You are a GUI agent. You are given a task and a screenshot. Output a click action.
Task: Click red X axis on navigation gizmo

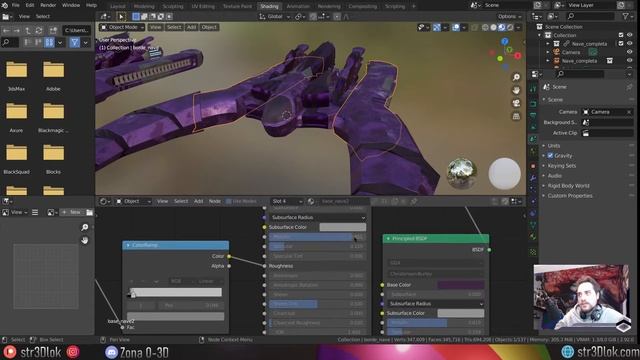click(x=518, y=56)
